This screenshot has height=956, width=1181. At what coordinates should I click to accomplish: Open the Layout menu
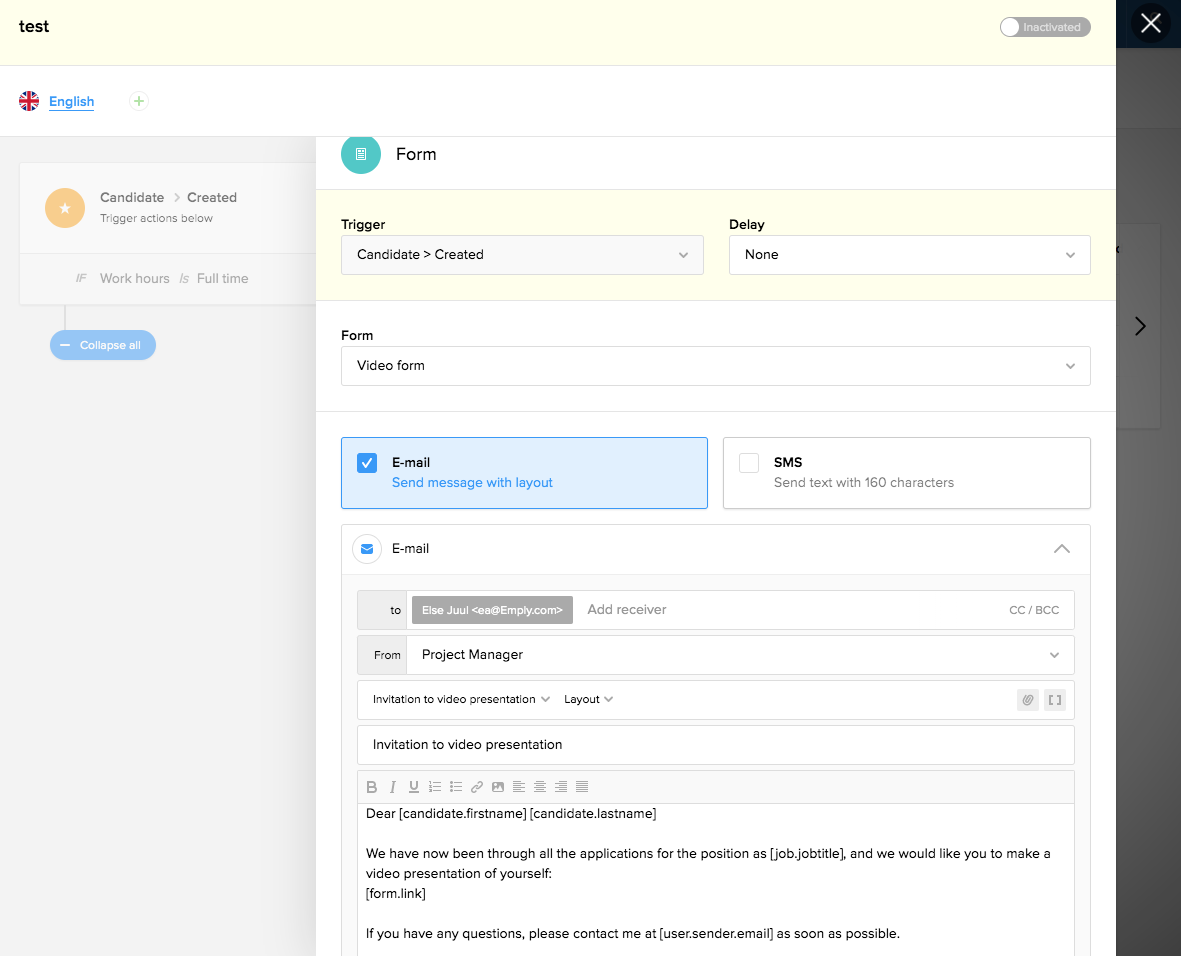tap(588, 700)
